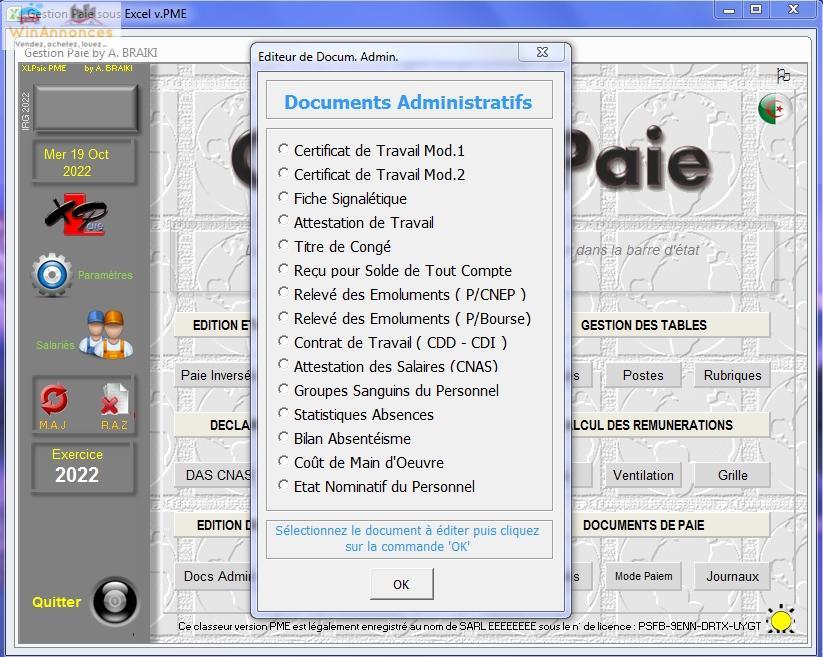
Task: Select Attestation des Salaires (CNAS)
Action: (x=284, y=367)
